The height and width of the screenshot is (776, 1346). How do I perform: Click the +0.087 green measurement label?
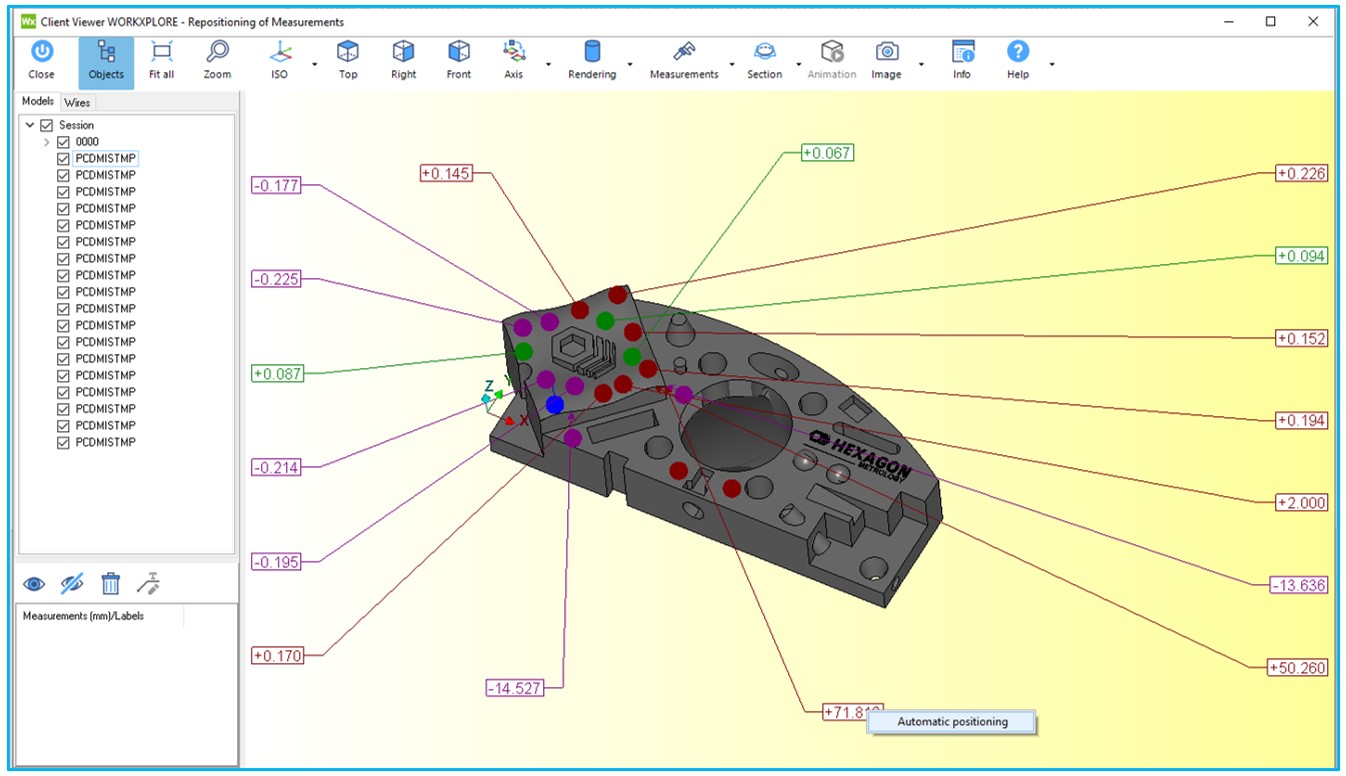(277, 373)
